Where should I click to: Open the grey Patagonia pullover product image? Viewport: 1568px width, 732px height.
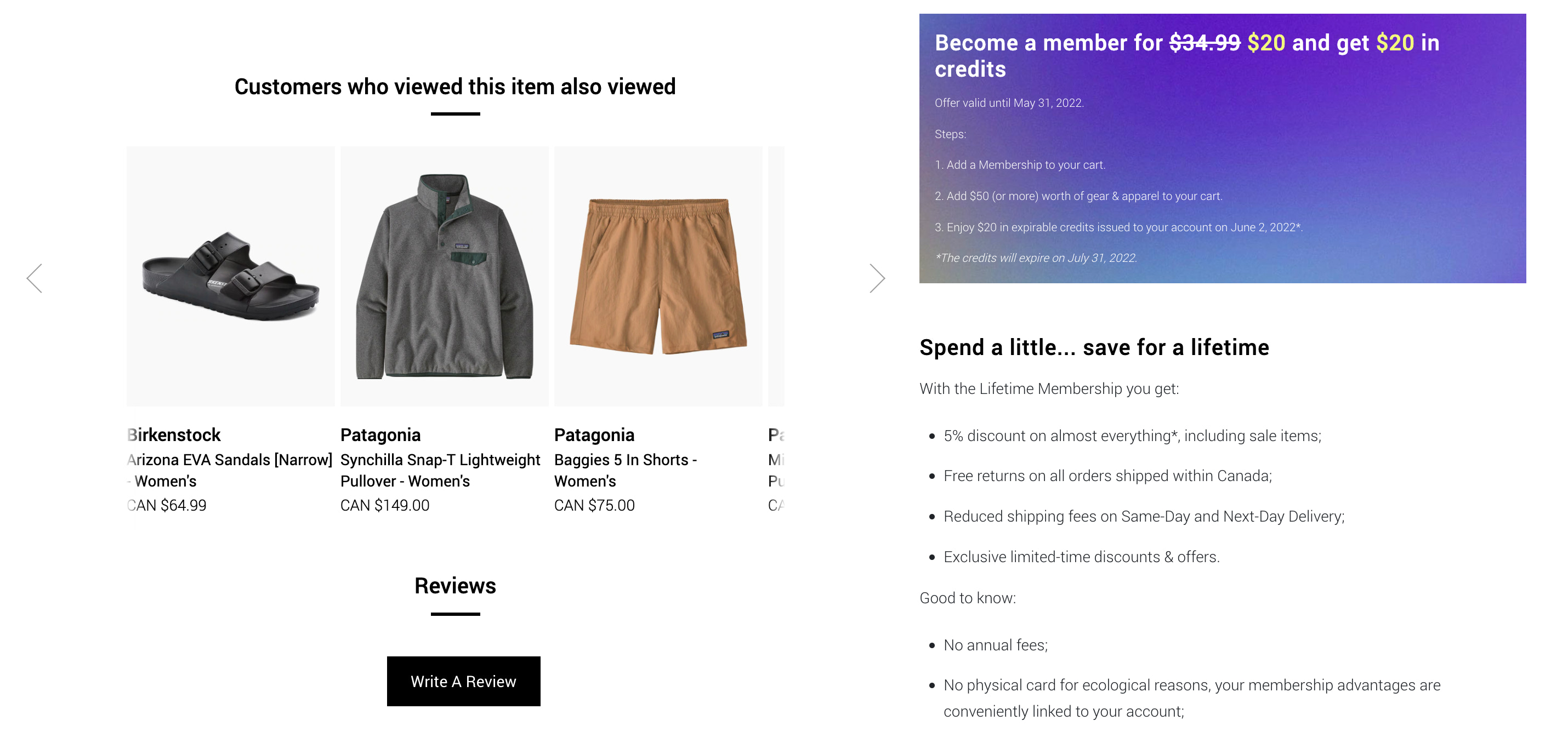coord(444,276)
